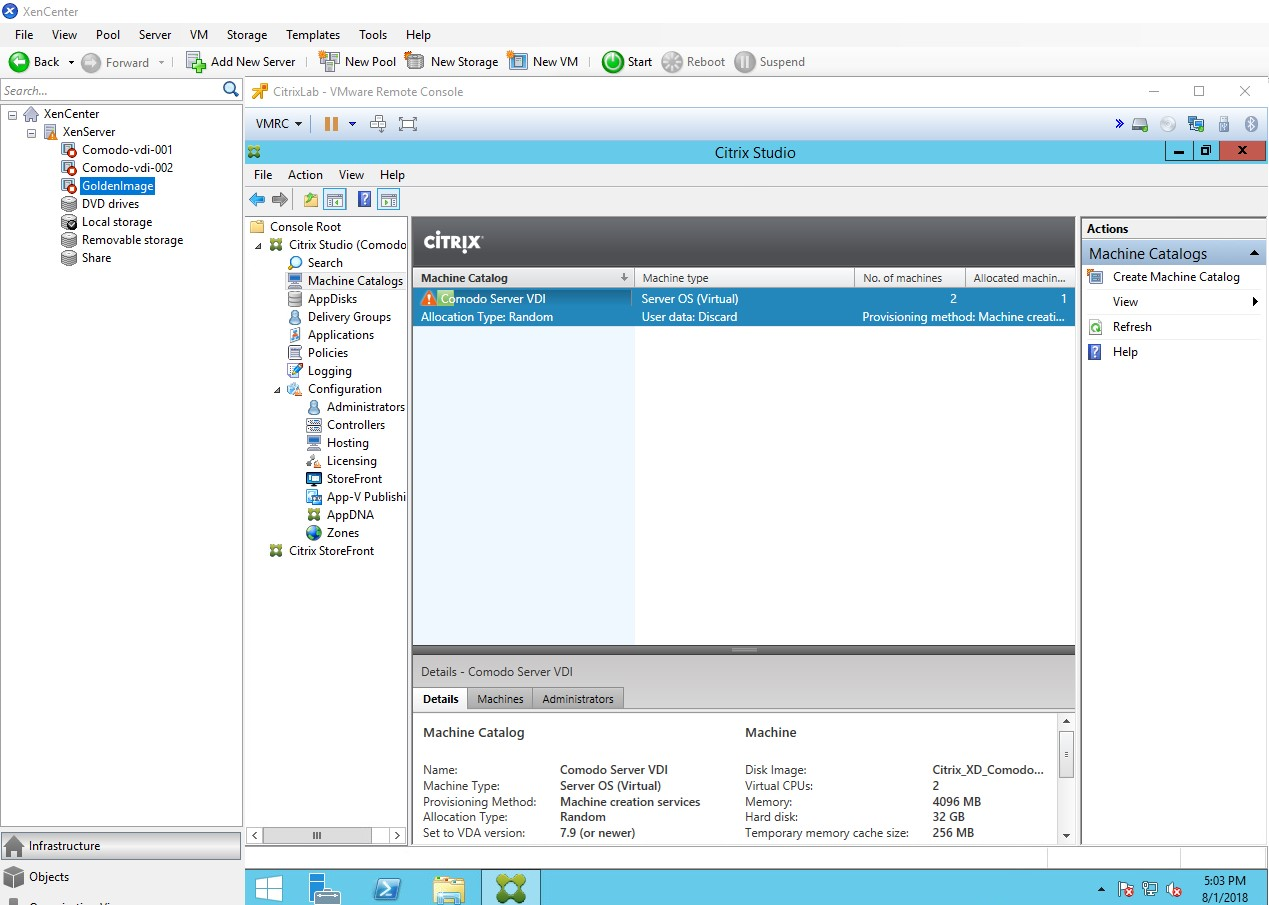
Task: Click the Citrix Studio blue back arrow
Action: click(x=258, y=199)
